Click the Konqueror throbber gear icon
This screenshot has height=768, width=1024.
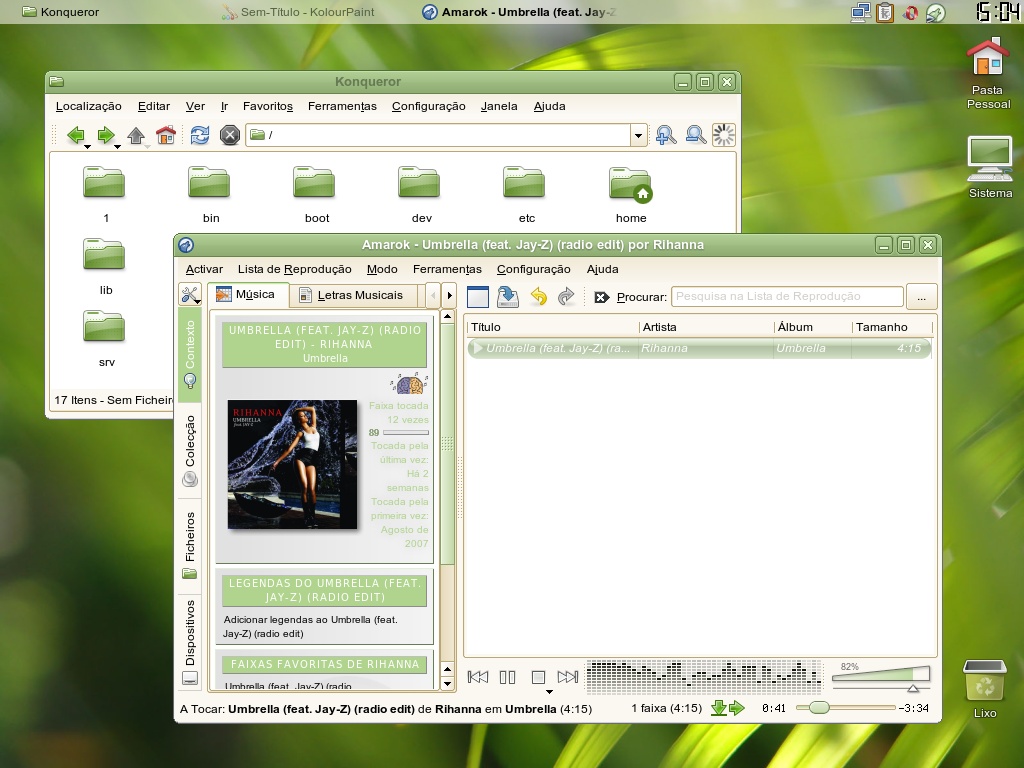tap(724, 135)
